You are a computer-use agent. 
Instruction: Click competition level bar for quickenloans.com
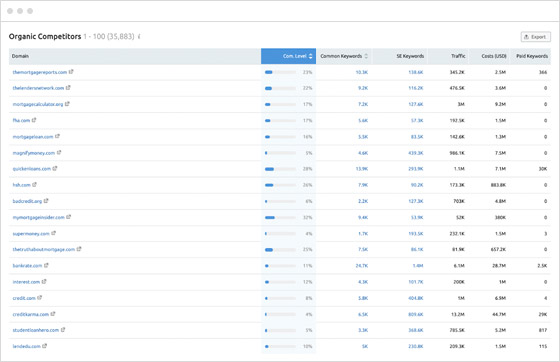(x=280, y=169)
